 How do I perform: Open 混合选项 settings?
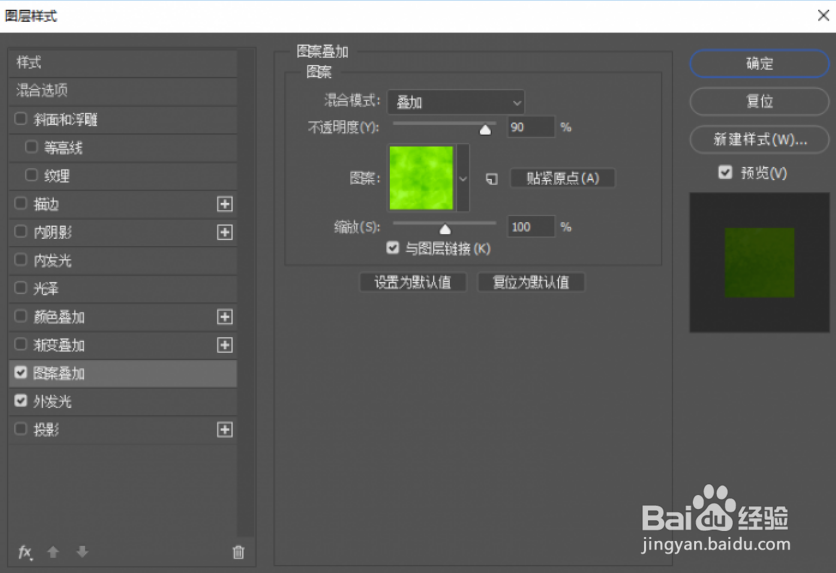123,91
